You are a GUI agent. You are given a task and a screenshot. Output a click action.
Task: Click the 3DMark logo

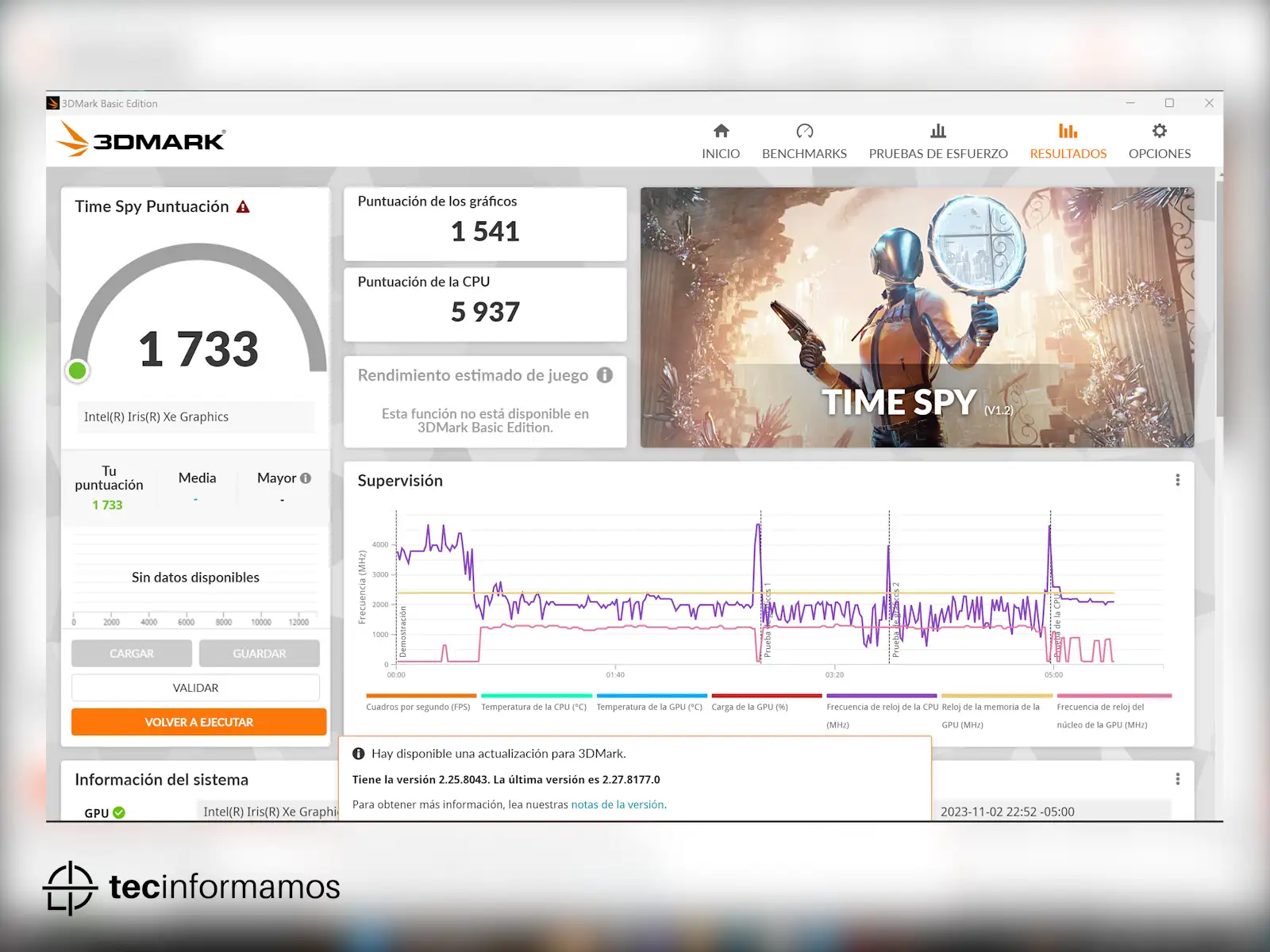pos(142,140)
